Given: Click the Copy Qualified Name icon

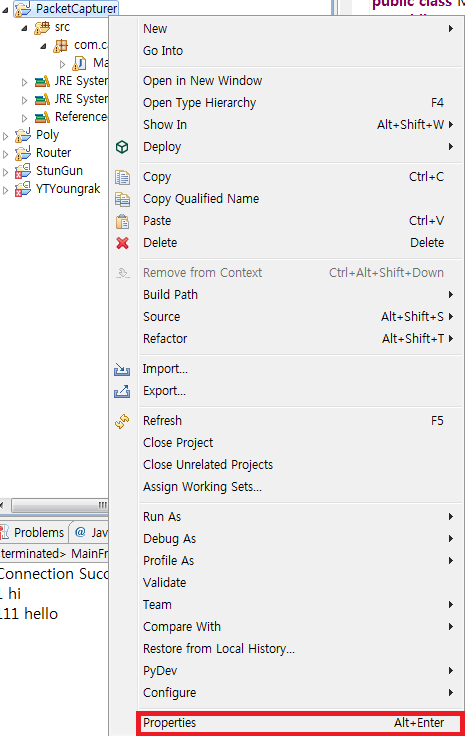Looking at the screenshot, I should [122, 199].
